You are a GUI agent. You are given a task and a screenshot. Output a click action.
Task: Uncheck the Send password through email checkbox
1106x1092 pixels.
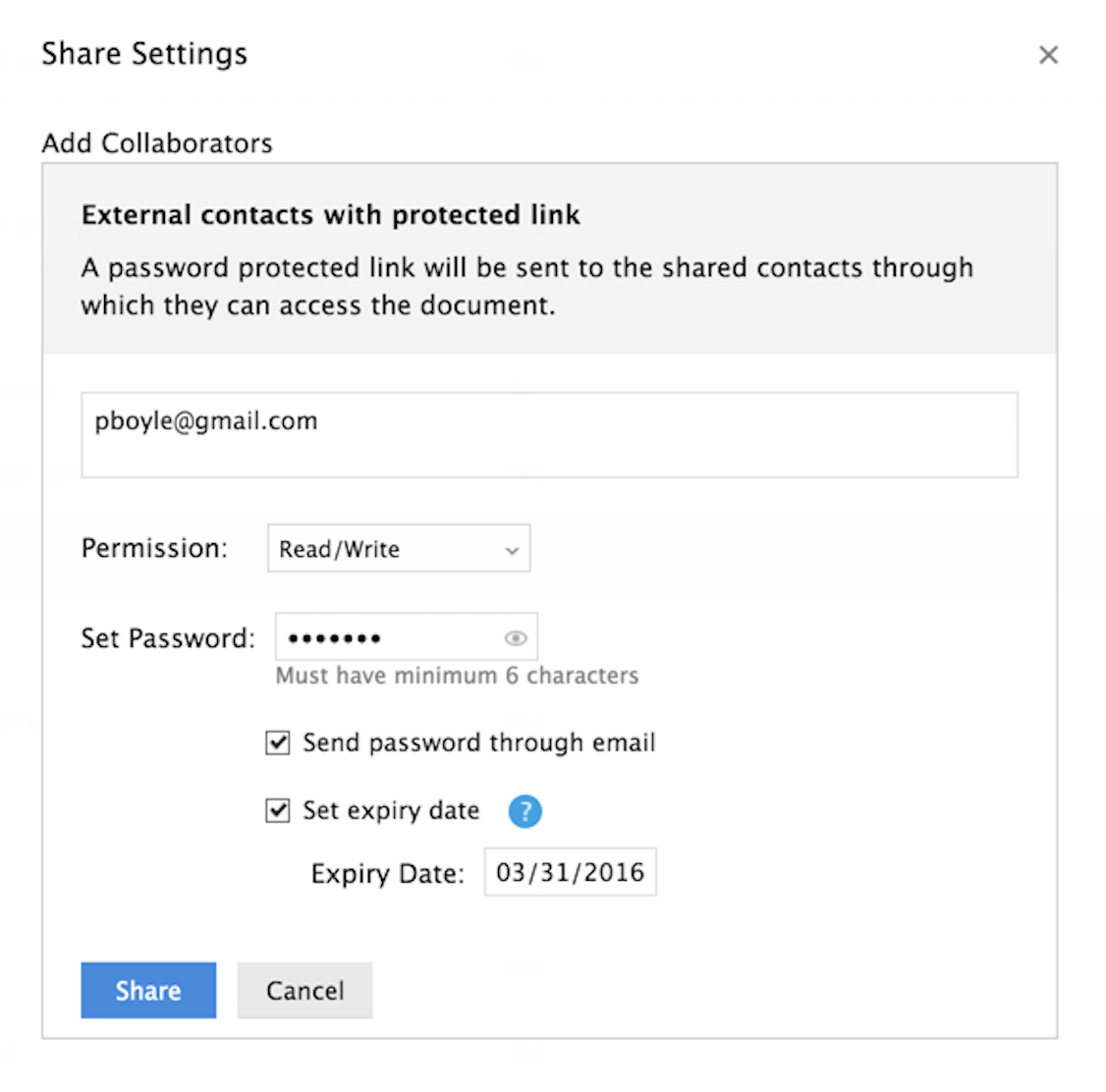[x=278, y=742]
